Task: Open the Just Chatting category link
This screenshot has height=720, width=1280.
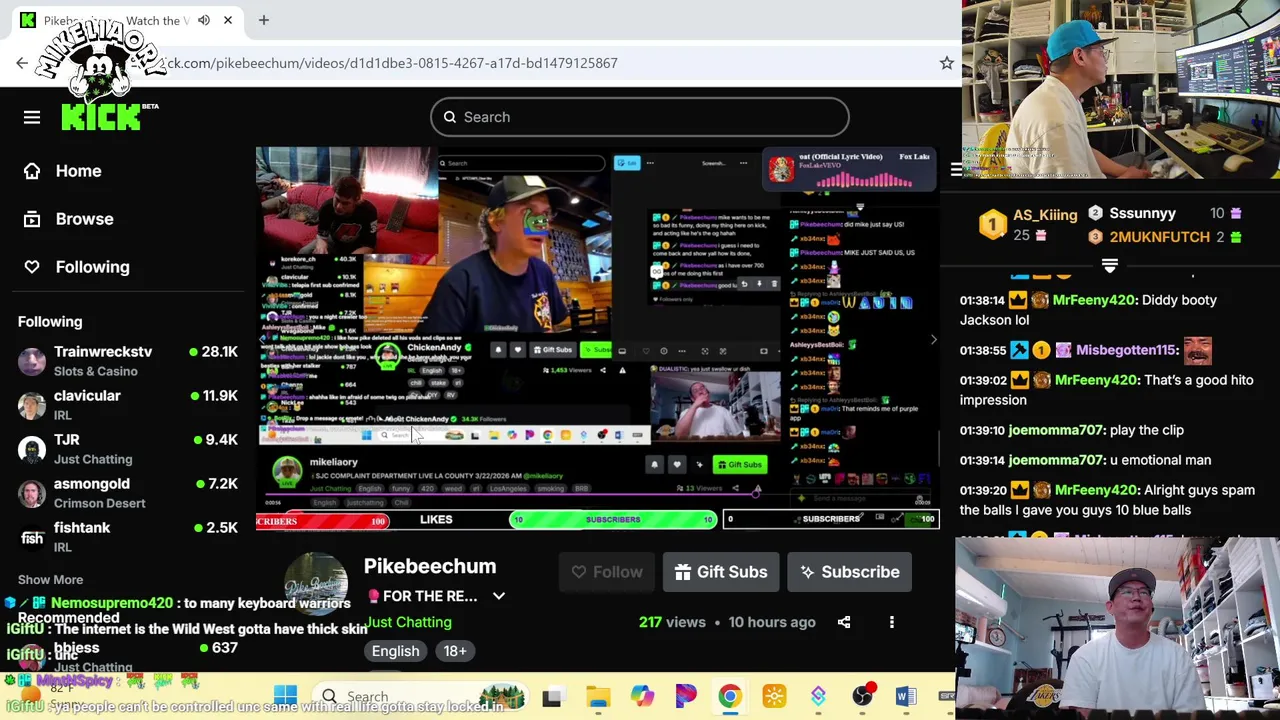Action: (x=408, y=622)
